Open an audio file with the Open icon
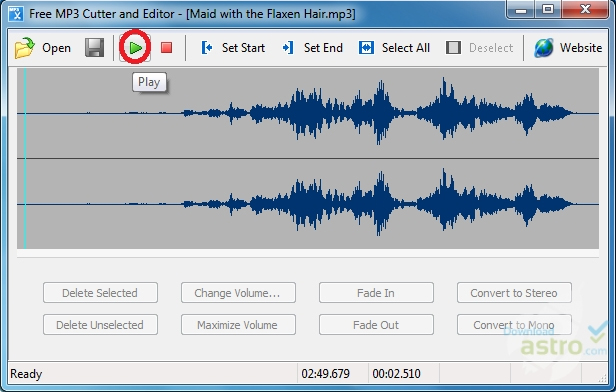 coord(24,48)
